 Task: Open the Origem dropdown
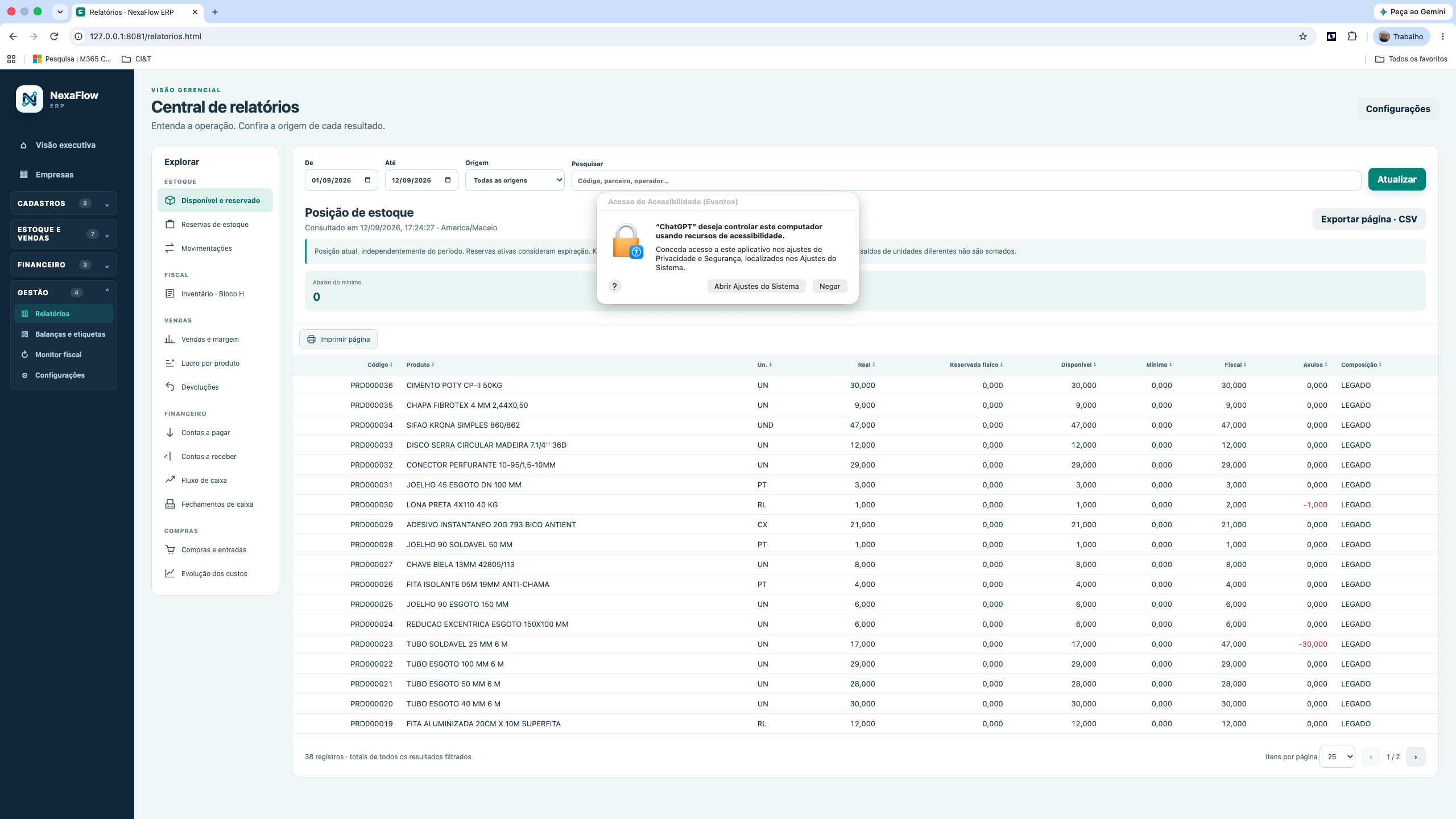tap(515, 180)
